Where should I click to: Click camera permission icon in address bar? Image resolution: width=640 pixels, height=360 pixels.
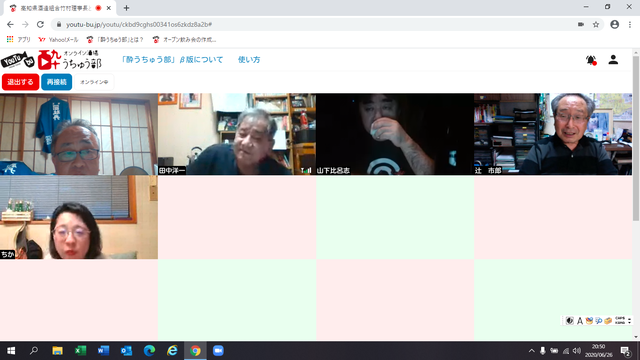coord(581,24)
